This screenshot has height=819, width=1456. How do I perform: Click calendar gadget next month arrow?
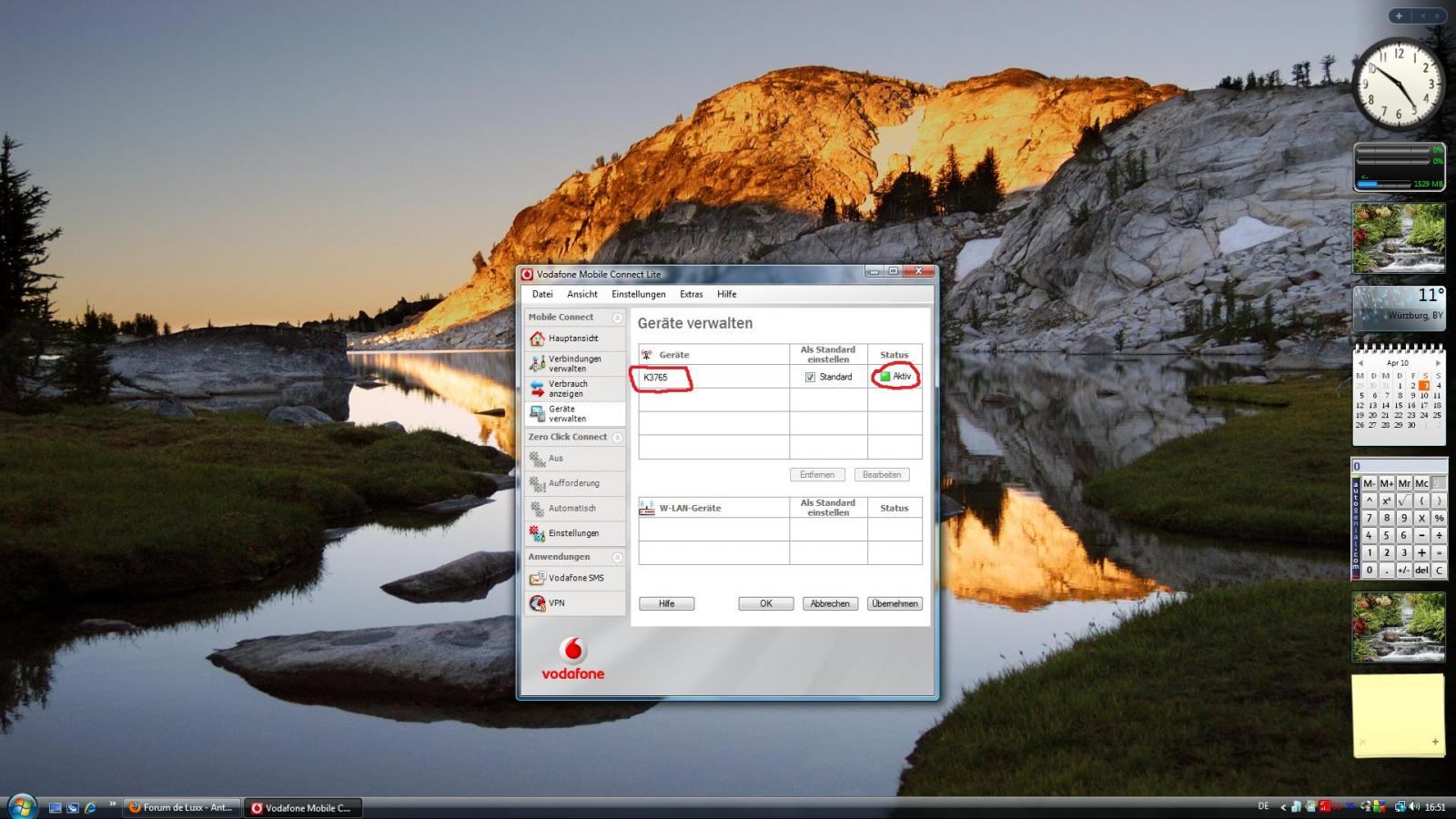click(1438, 363)
